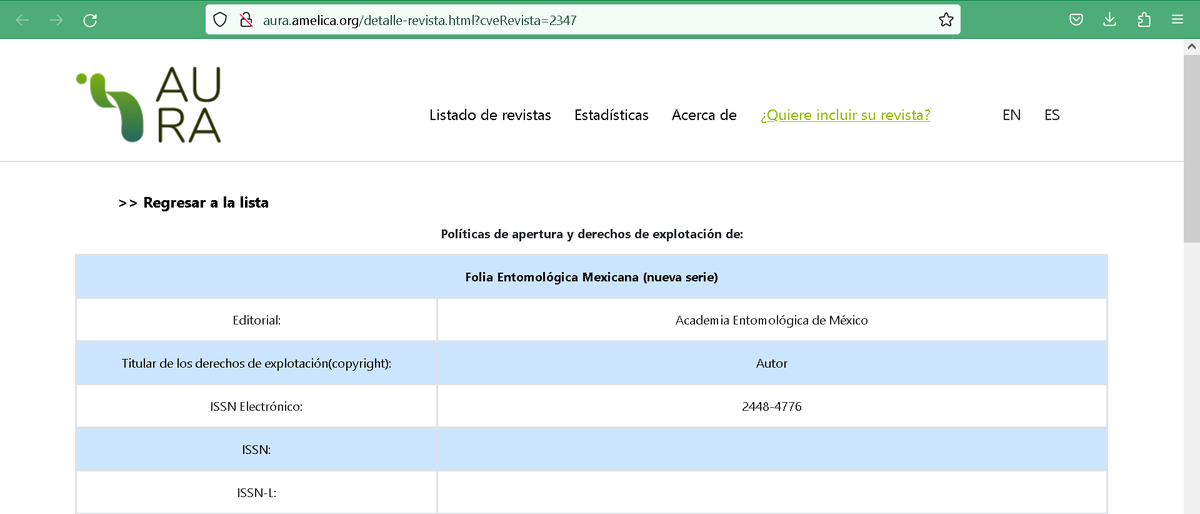Open Listado de revistas menu item
Screen dimensions: 1200x514
490,115
